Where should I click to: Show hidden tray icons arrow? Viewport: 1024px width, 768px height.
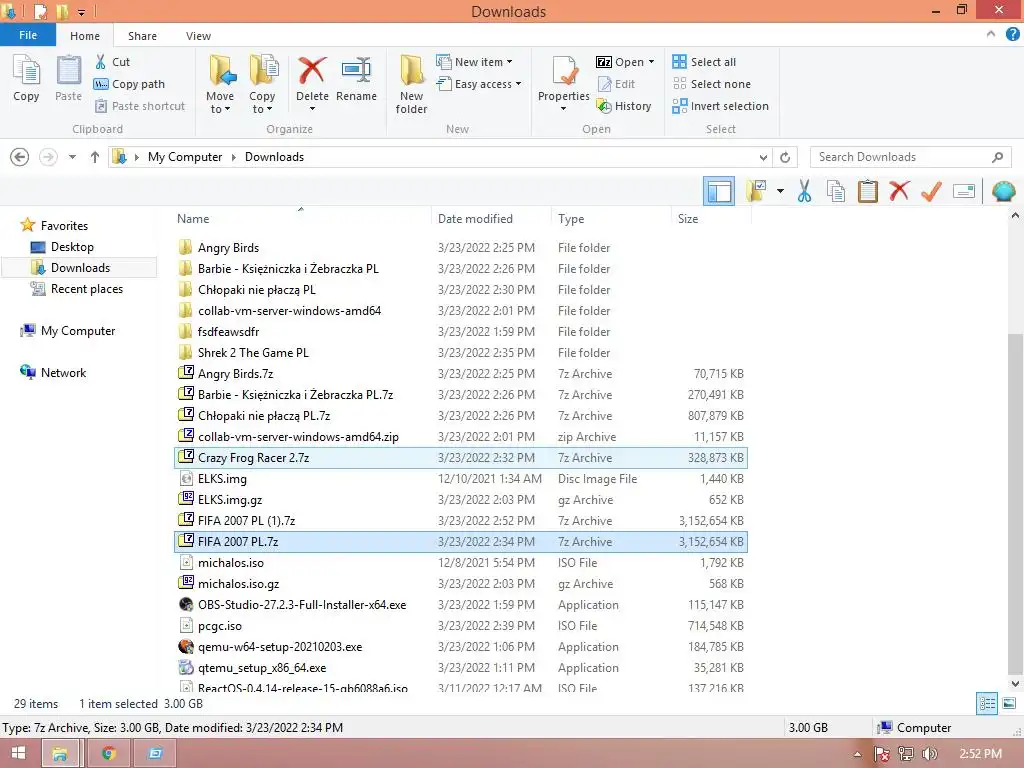click(857, 755)
